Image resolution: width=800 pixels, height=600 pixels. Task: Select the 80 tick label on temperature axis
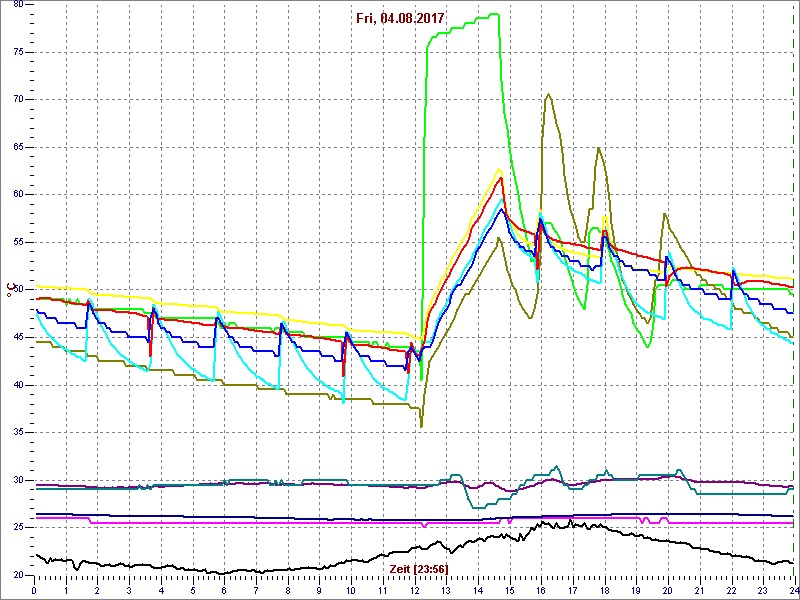tap(18, 4)
